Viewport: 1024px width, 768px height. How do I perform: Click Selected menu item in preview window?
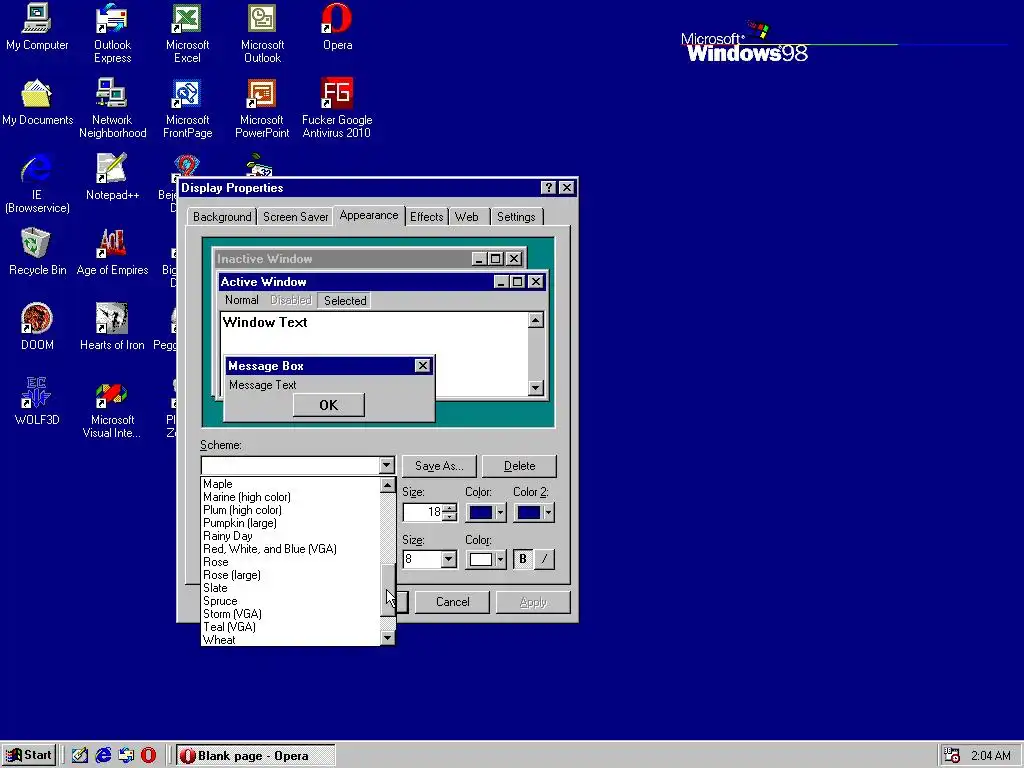pos(345,300)
